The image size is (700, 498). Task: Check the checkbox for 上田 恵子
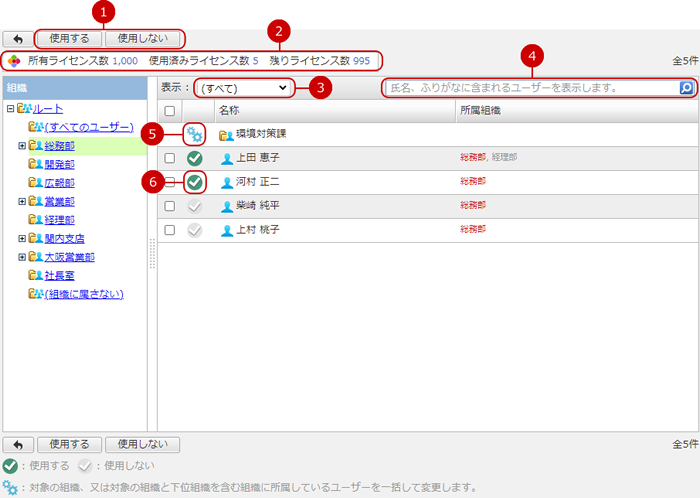(x=170, y=158)
